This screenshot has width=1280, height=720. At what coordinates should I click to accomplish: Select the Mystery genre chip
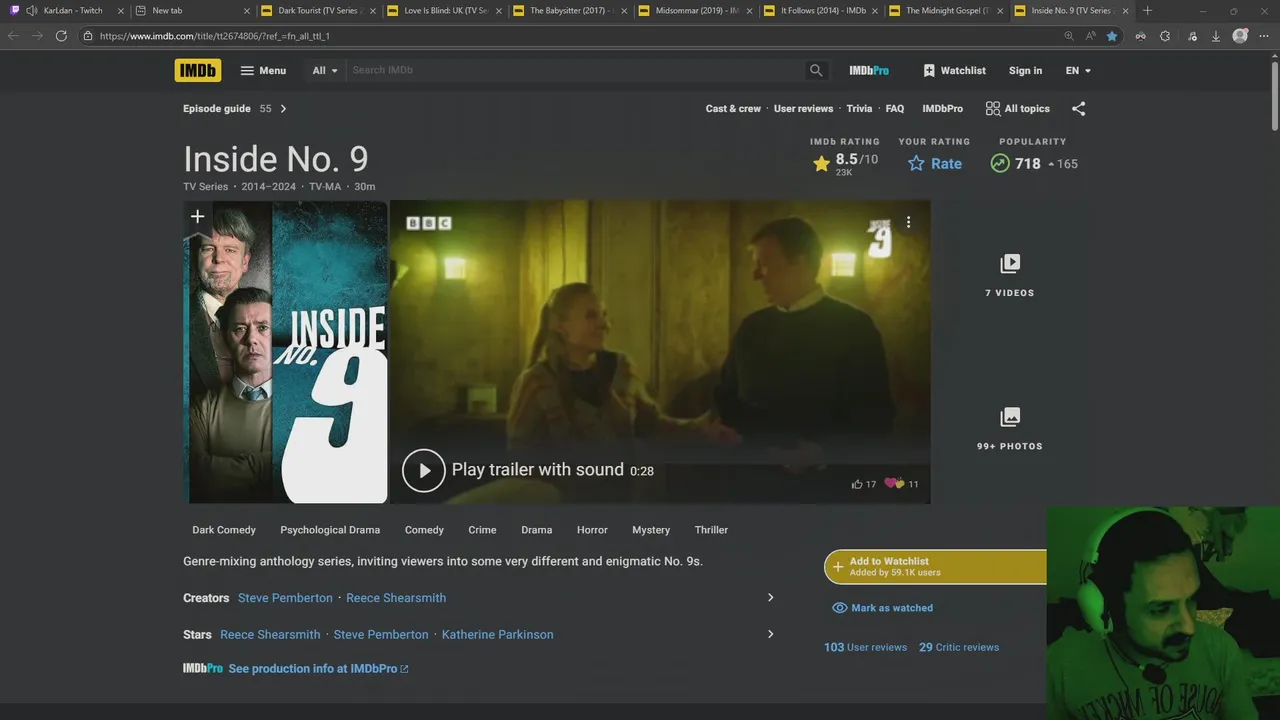tap(651, 530)
